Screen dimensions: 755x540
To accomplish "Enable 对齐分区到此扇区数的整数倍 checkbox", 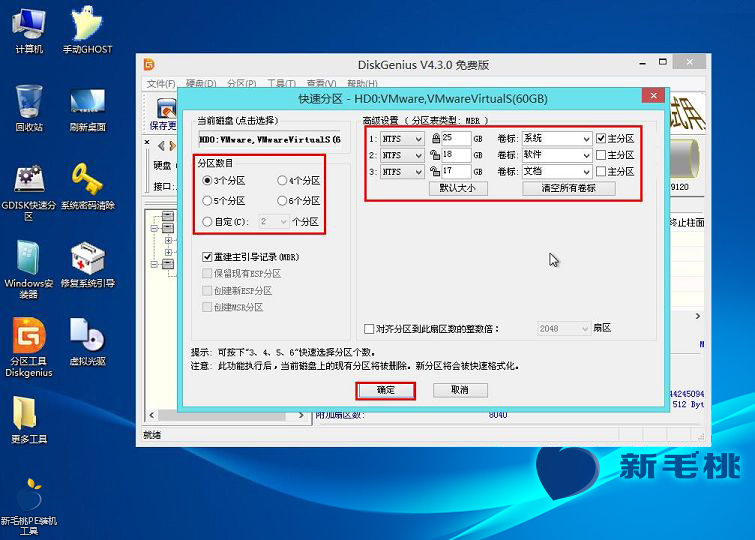I will 369,329.
